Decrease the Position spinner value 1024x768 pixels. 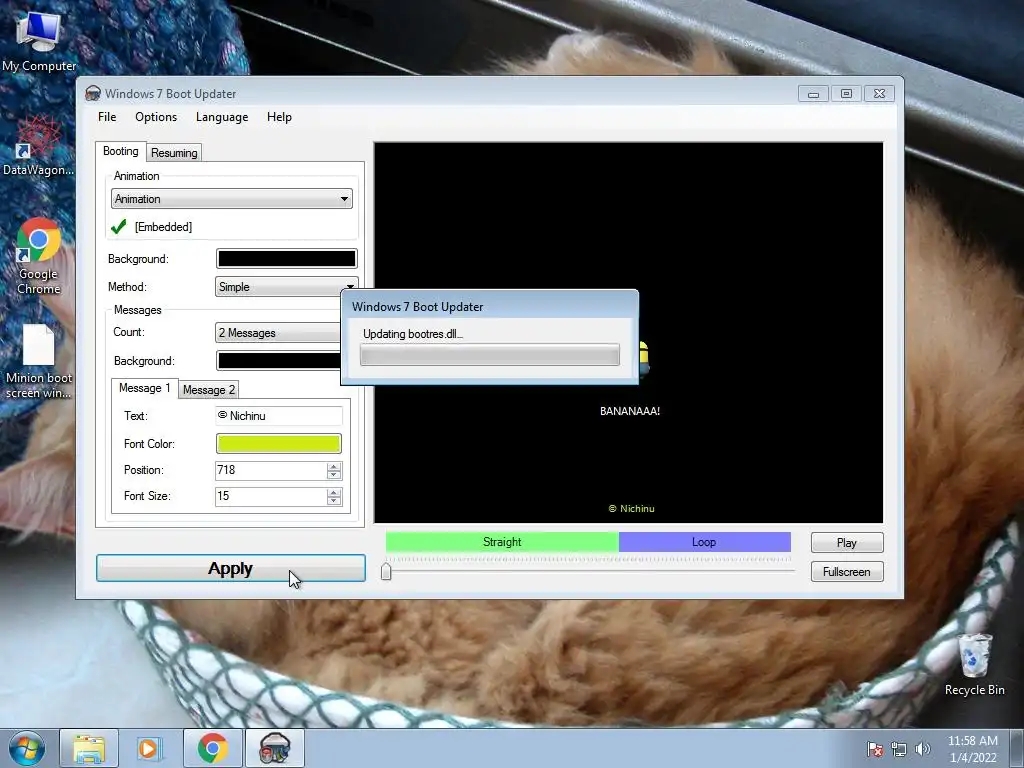click(x=334, y=475)
